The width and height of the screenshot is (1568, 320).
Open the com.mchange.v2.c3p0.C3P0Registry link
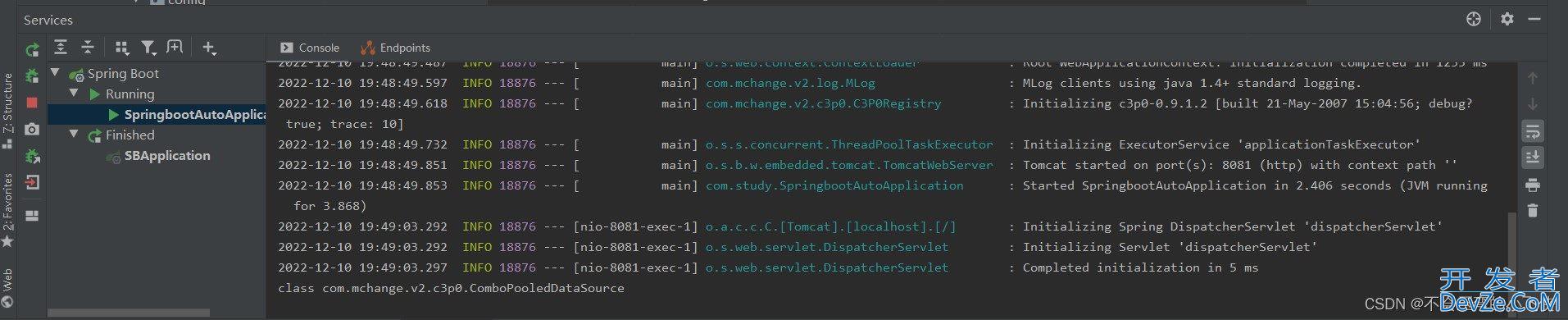[823, 103]
